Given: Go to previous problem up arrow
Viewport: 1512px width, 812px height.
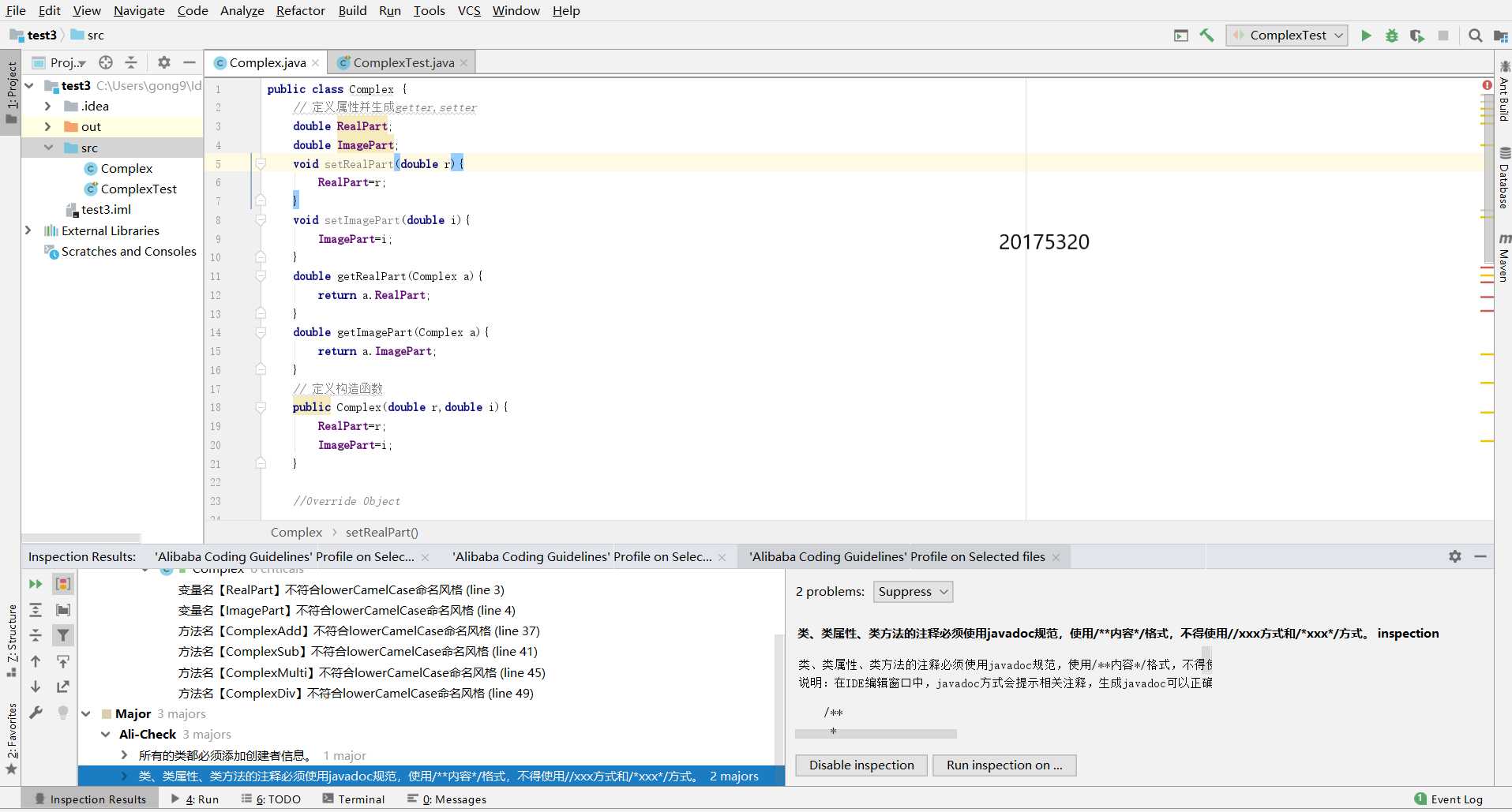Looking at the screenshot, I should pyautogui.click(x=36, y=661).
